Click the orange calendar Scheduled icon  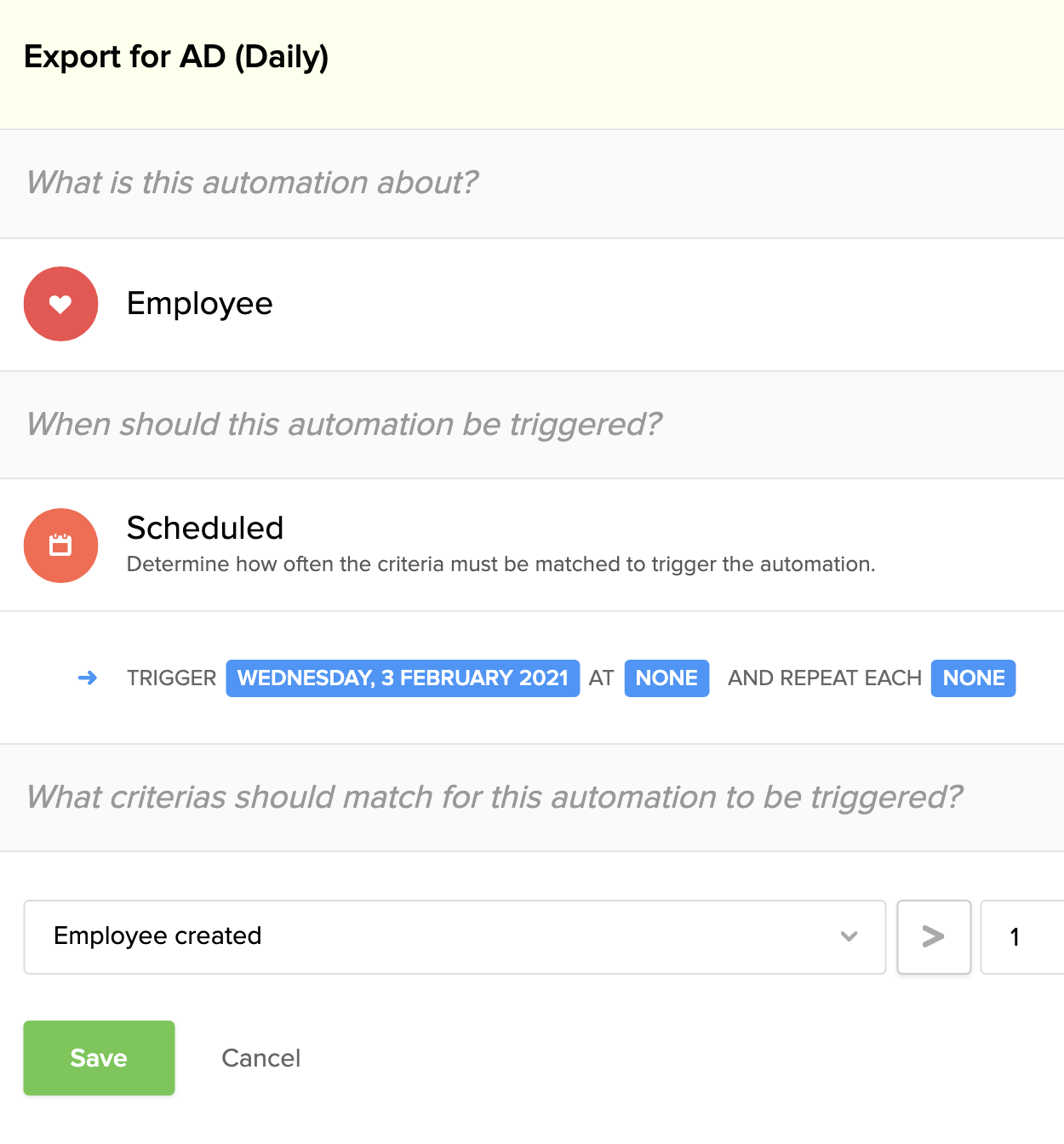point(60,546)
